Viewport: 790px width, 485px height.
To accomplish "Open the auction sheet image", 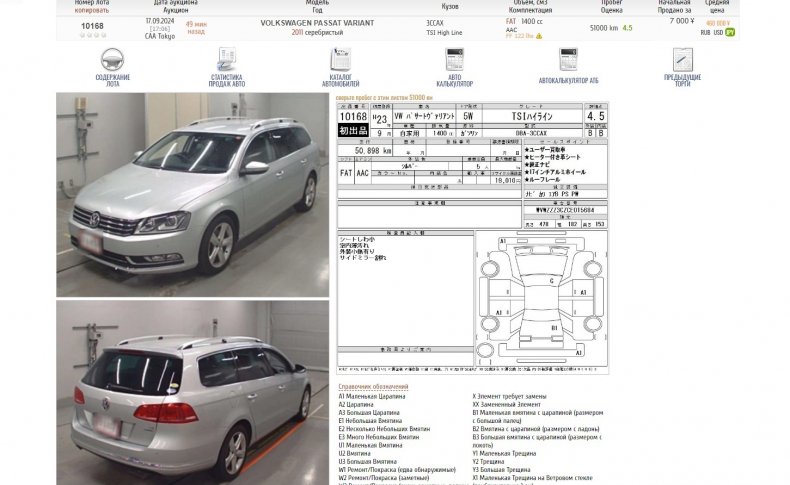I will [x=473, y=238].
